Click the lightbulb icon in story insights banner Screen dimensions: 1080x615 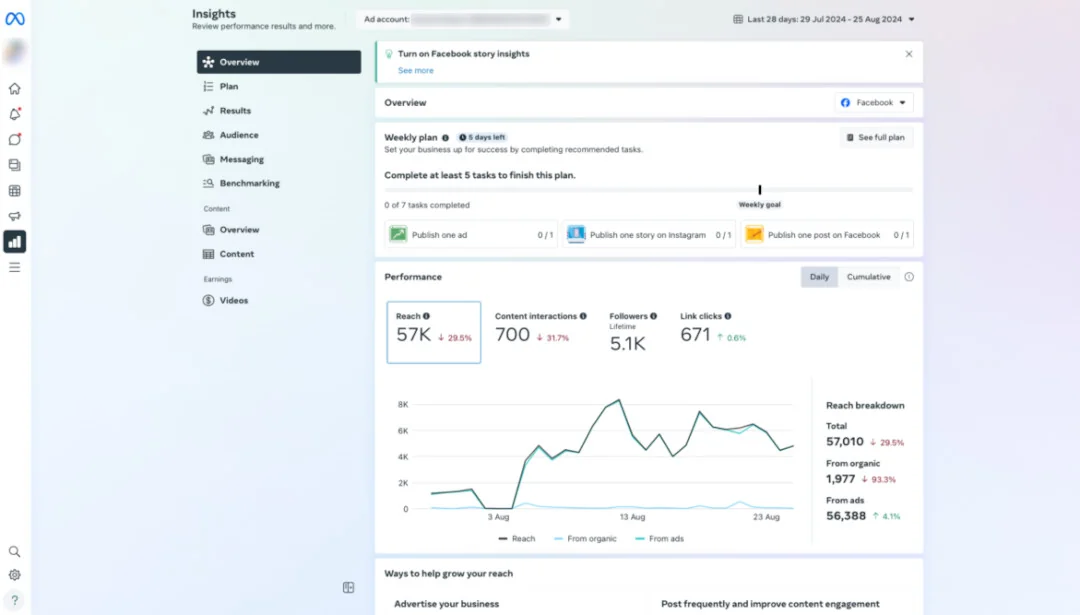pos(389,54)
